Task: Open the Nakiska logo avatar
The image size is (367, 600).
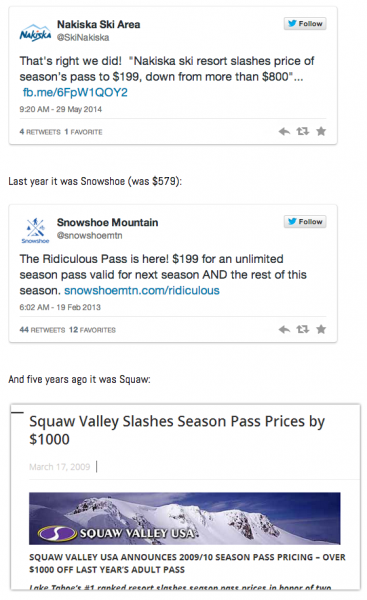Action: tap(35, 33)
